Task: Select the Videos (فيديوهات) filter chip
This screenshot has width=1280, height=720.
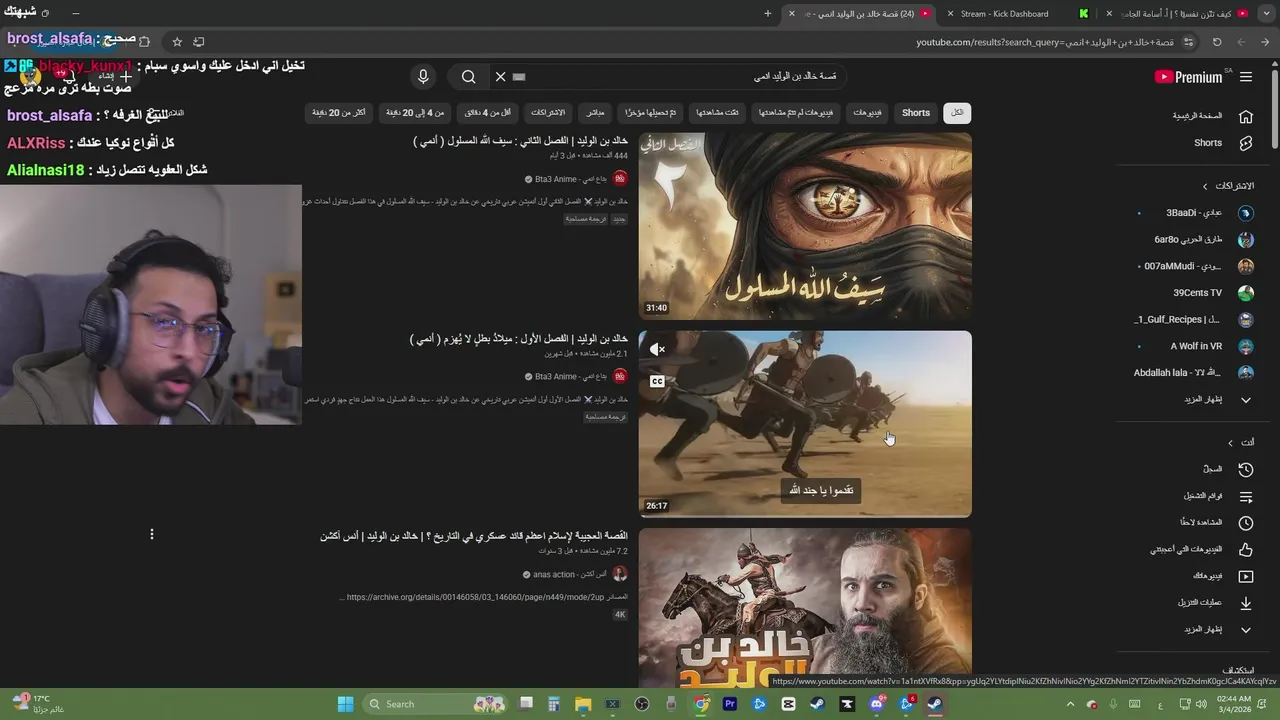Action: click(867, 113)
